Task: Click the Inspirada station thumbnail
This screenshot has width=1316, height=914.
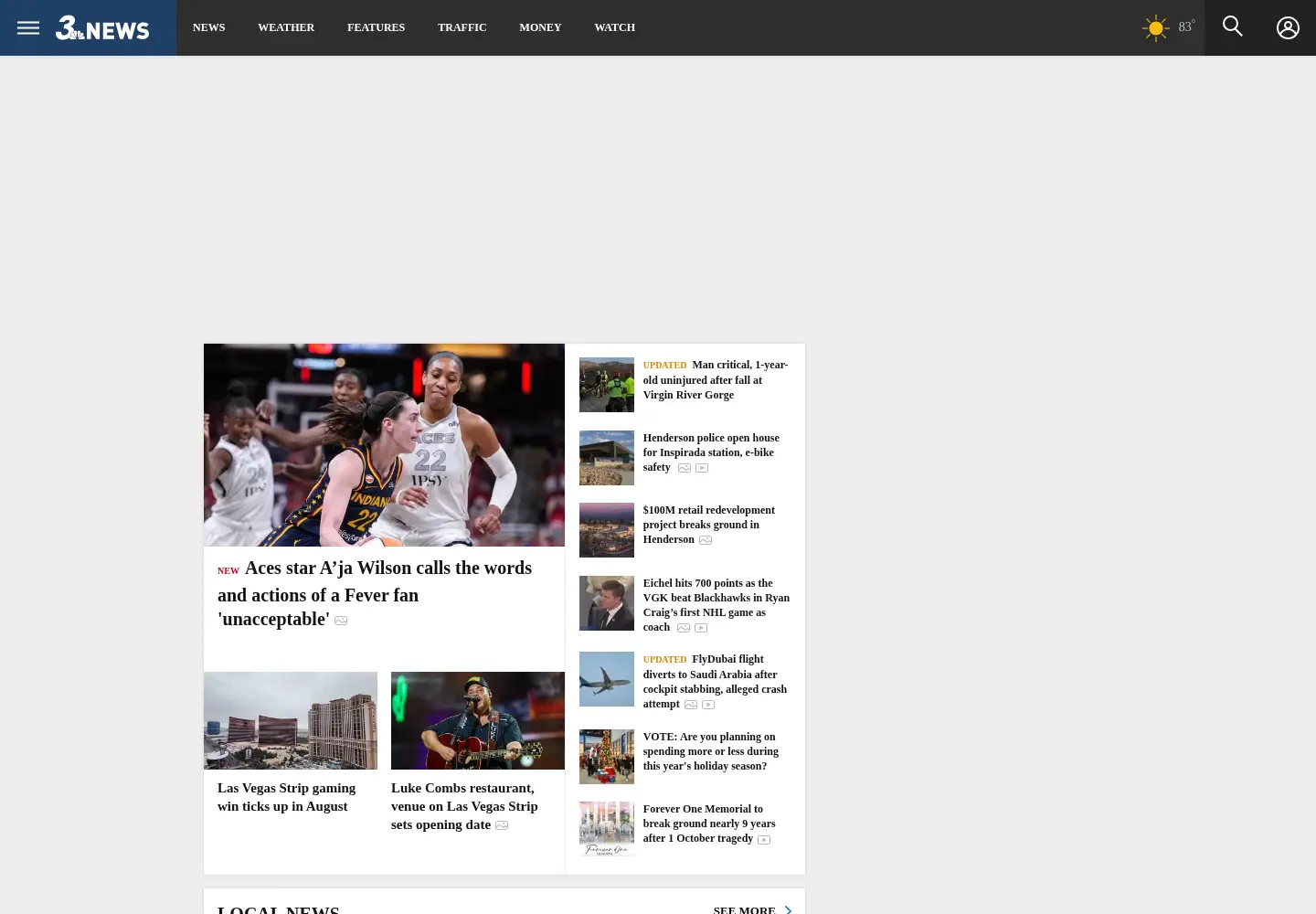Action: pos(607,458)
